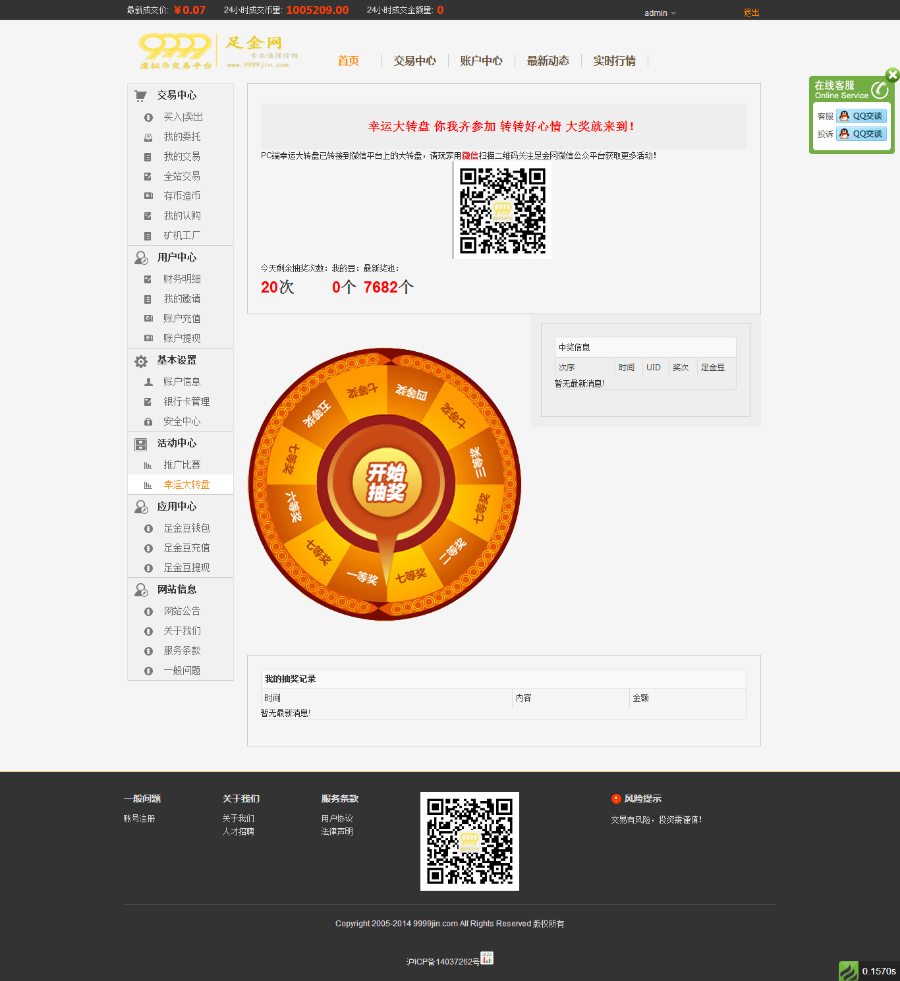Click the icon next to 我的邀请
The width and height of the screenshot is (900, 981).
click(148, 299)
